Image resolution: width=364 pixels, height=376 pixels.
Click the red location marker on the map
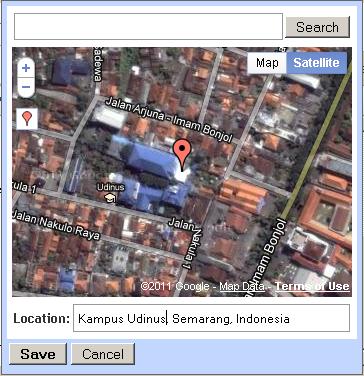(x=183, y=155)
